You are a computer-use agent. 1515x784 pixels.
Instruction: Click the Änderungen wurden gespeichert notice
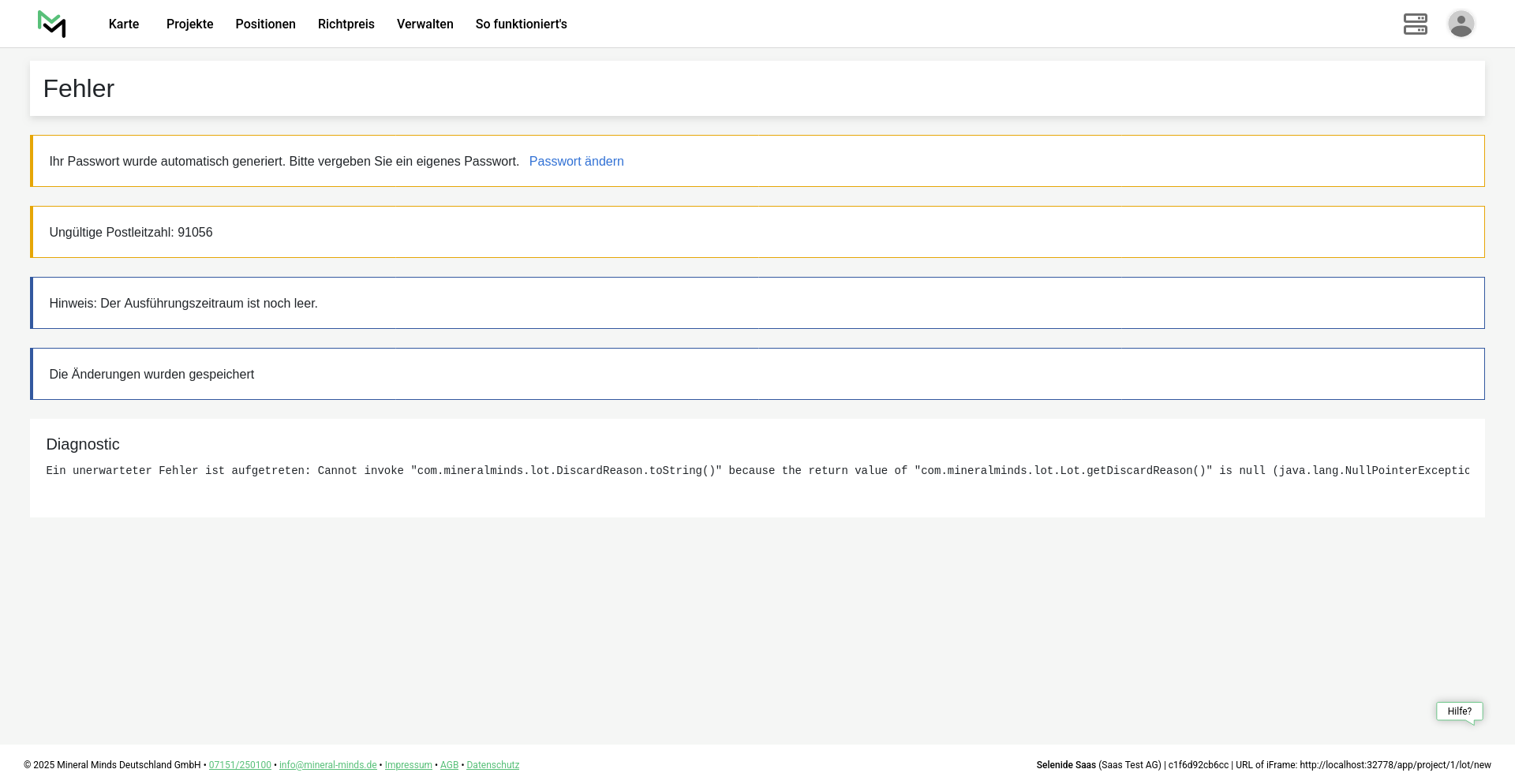click(151, 375)
